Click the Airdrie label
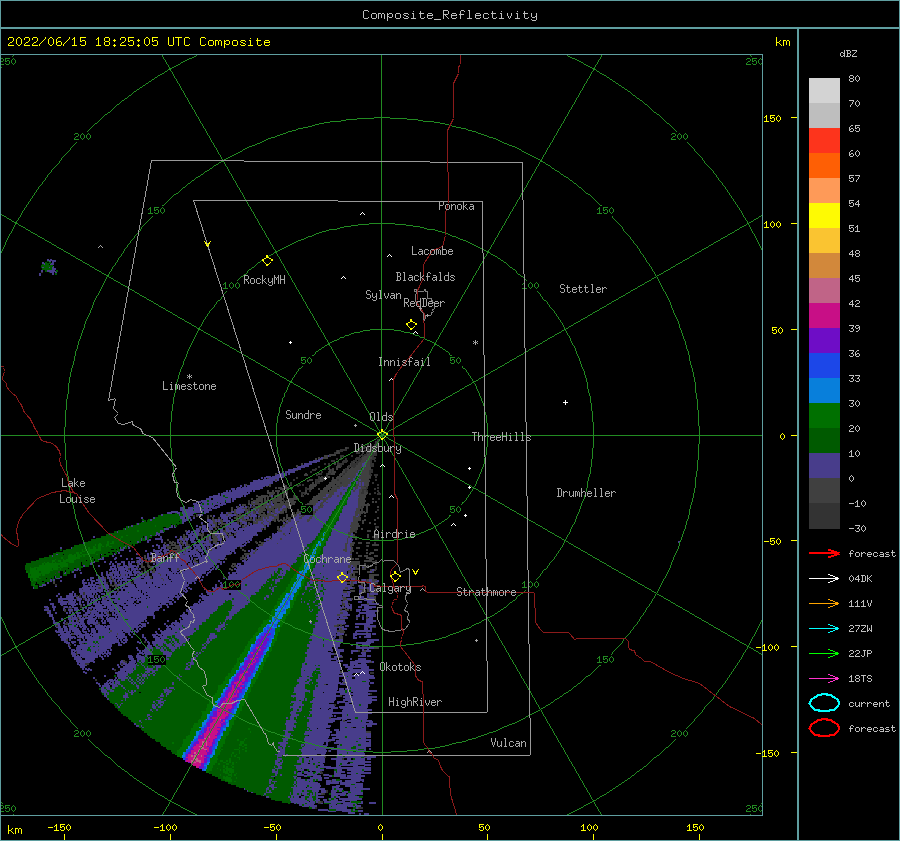 394,534
